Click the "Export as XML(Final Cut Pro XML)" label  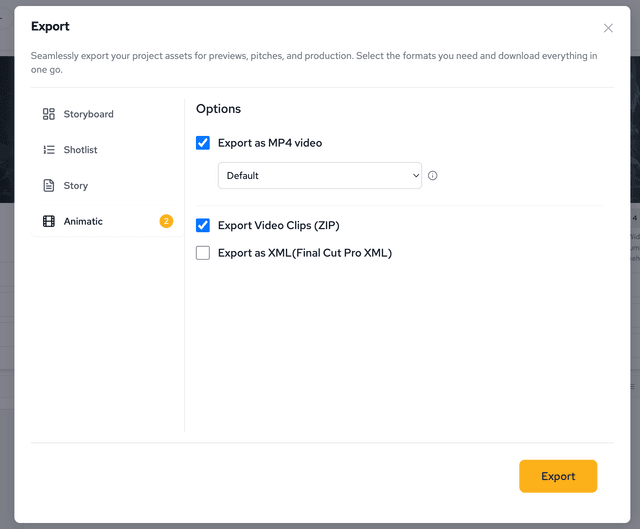click(305, 253)
